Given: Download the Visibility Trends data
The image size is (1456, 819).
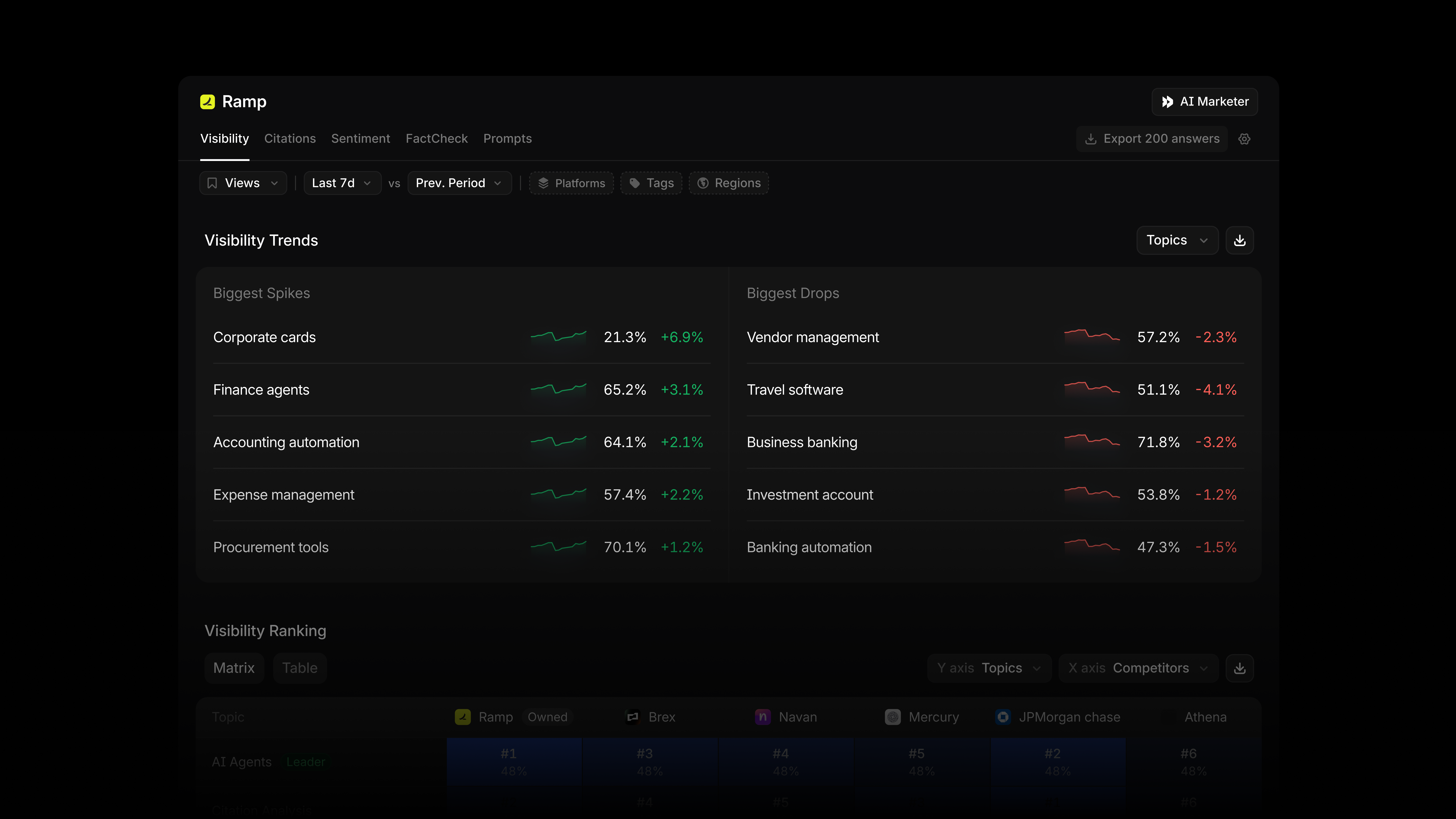Looking at the screenshot, I should point(1239,240).
